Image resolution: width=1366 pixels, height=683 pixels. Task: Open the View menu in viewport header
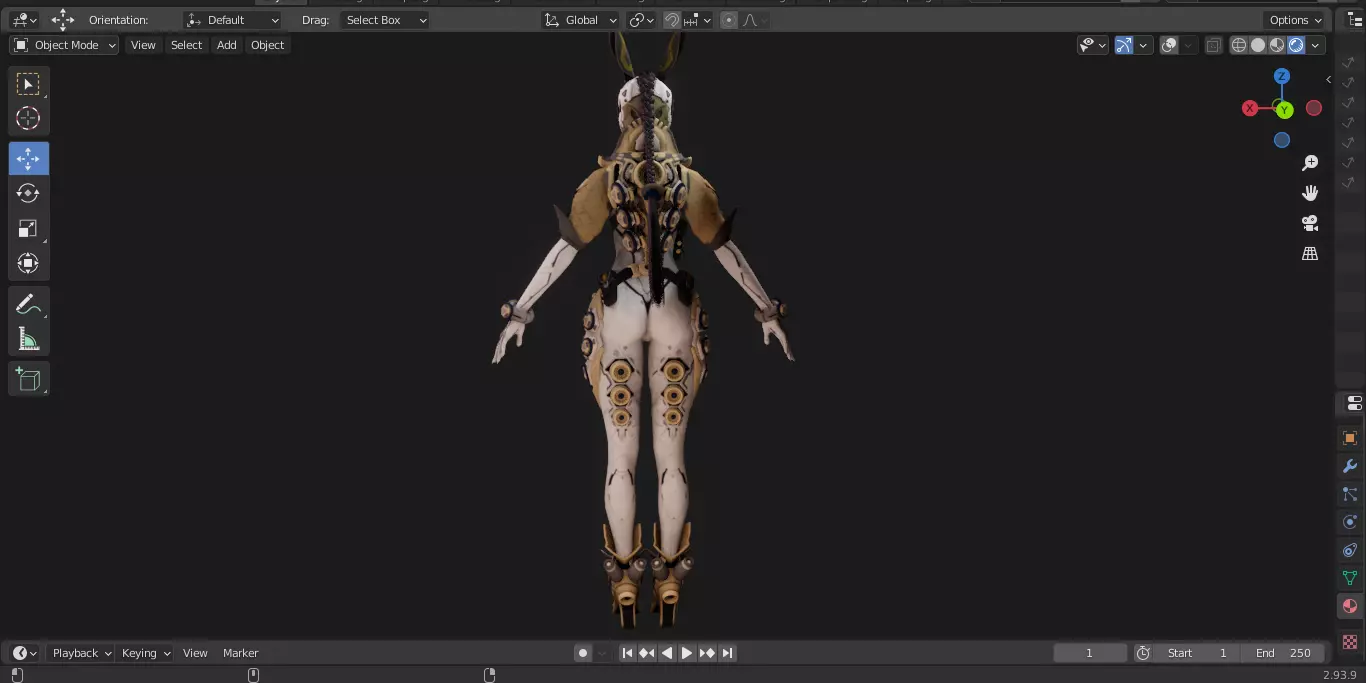click(143, 45)
